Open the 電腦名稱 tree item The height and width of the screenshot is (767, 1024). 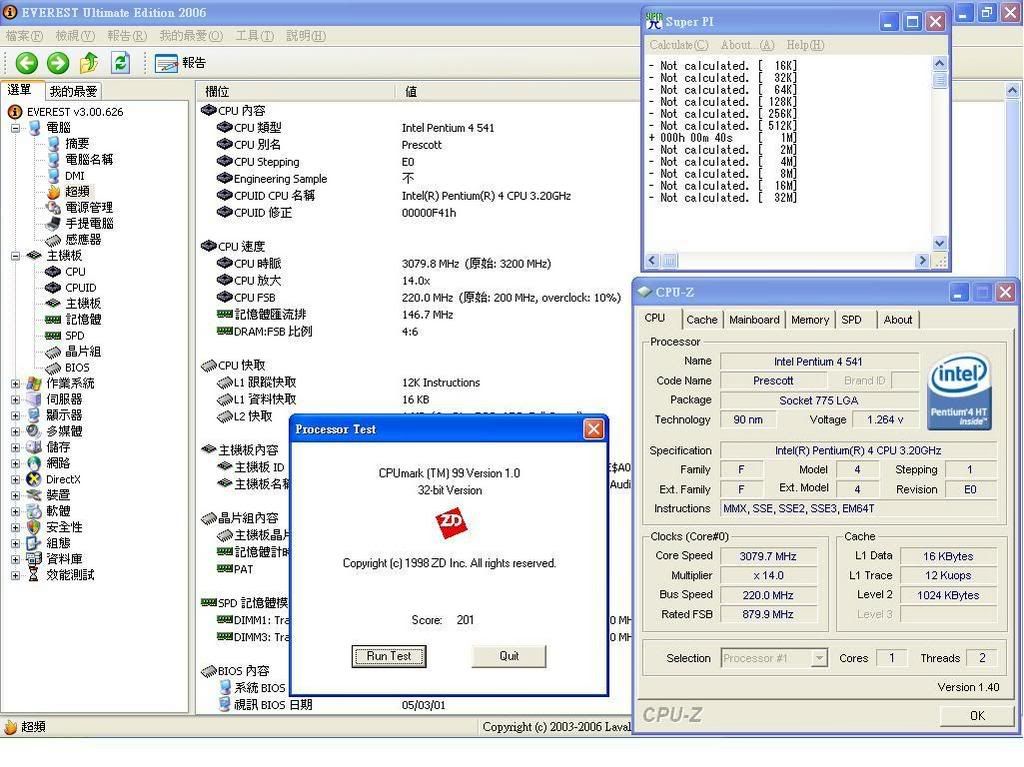pyautogui.click(x=89, y=159)
